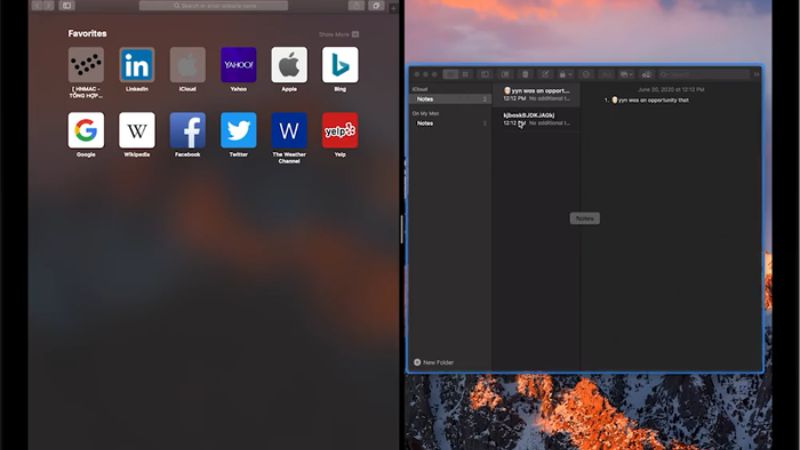Click the 'yyn was an opportunity that' note text
This screenshot has height=450, width=800.
653,100
